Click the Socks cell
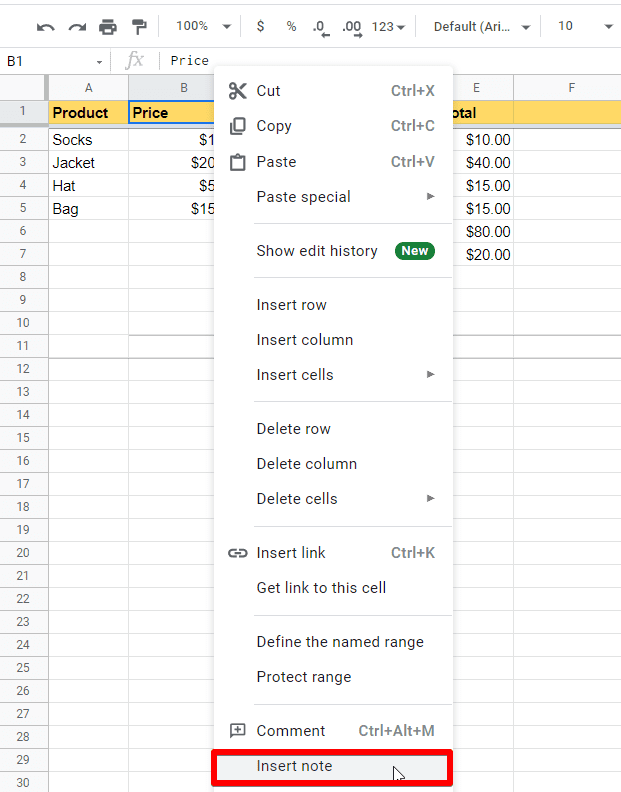Viewport: 621px width, 792px height. click(88, 139)
